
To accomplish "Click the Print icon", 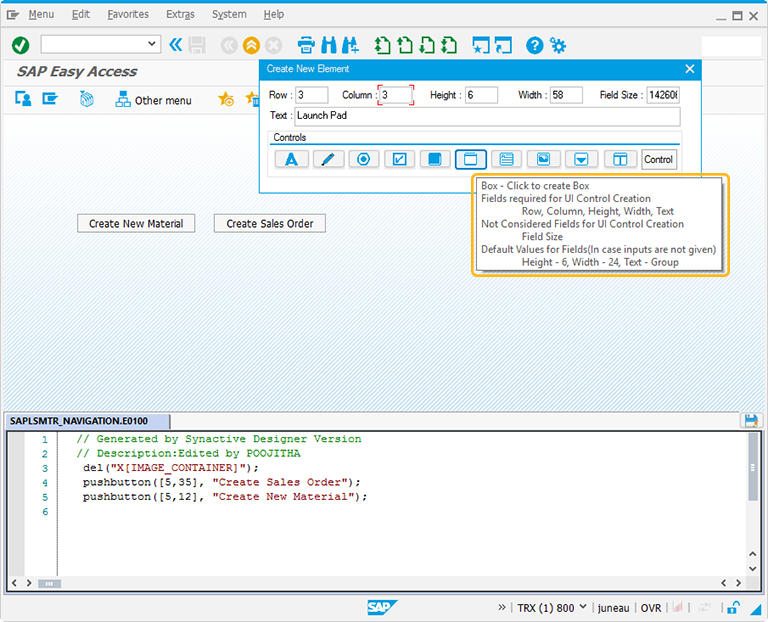I will click(x=306, y=46).
